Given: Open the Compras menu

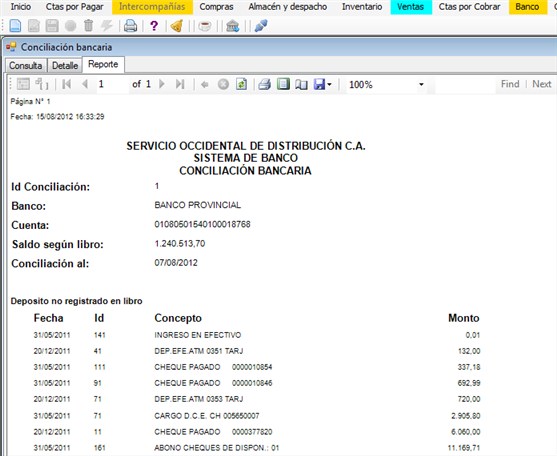Looking at the screenshot, I should click(216, 7).
